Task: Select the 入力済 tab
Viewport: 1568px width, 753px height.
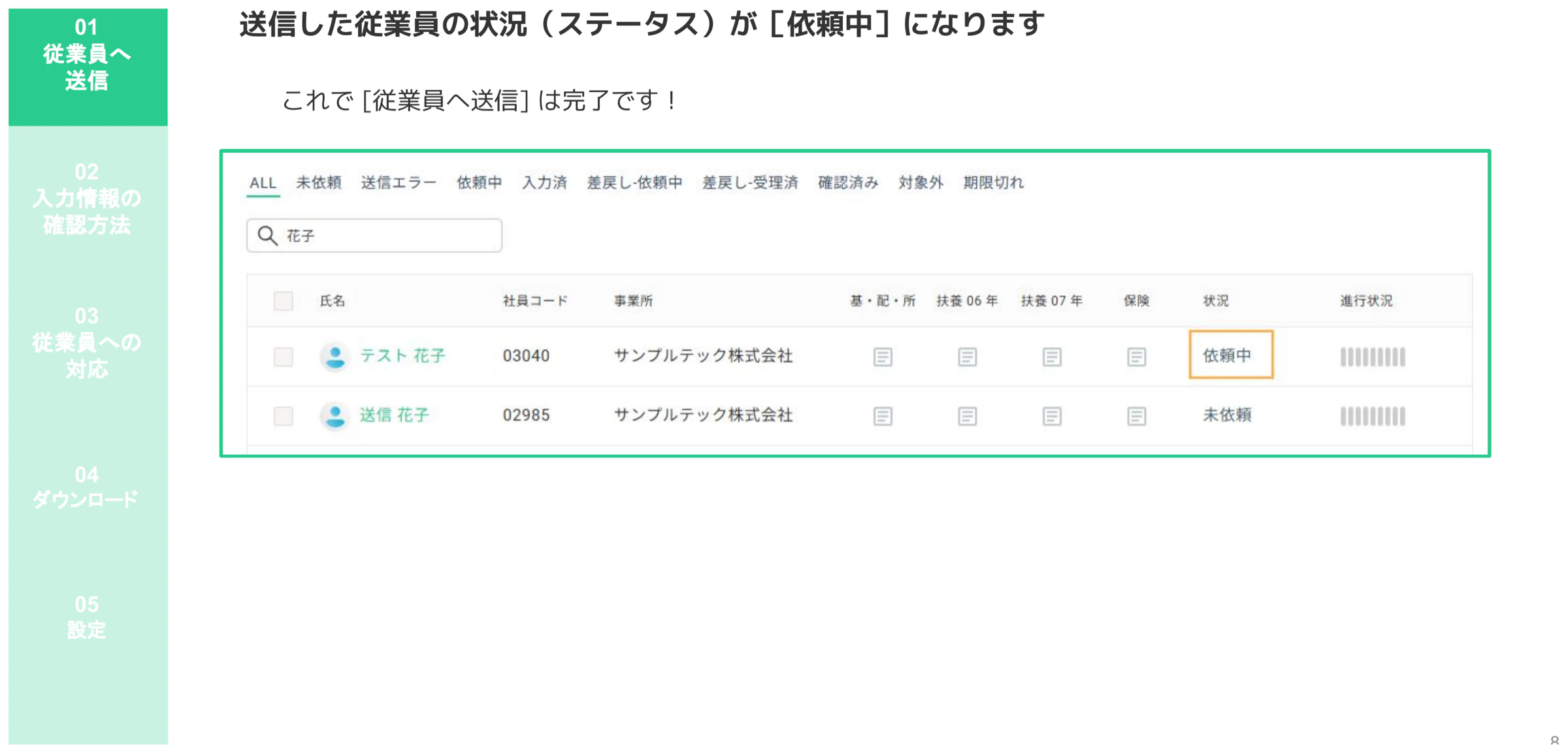Action: (544, 183)
